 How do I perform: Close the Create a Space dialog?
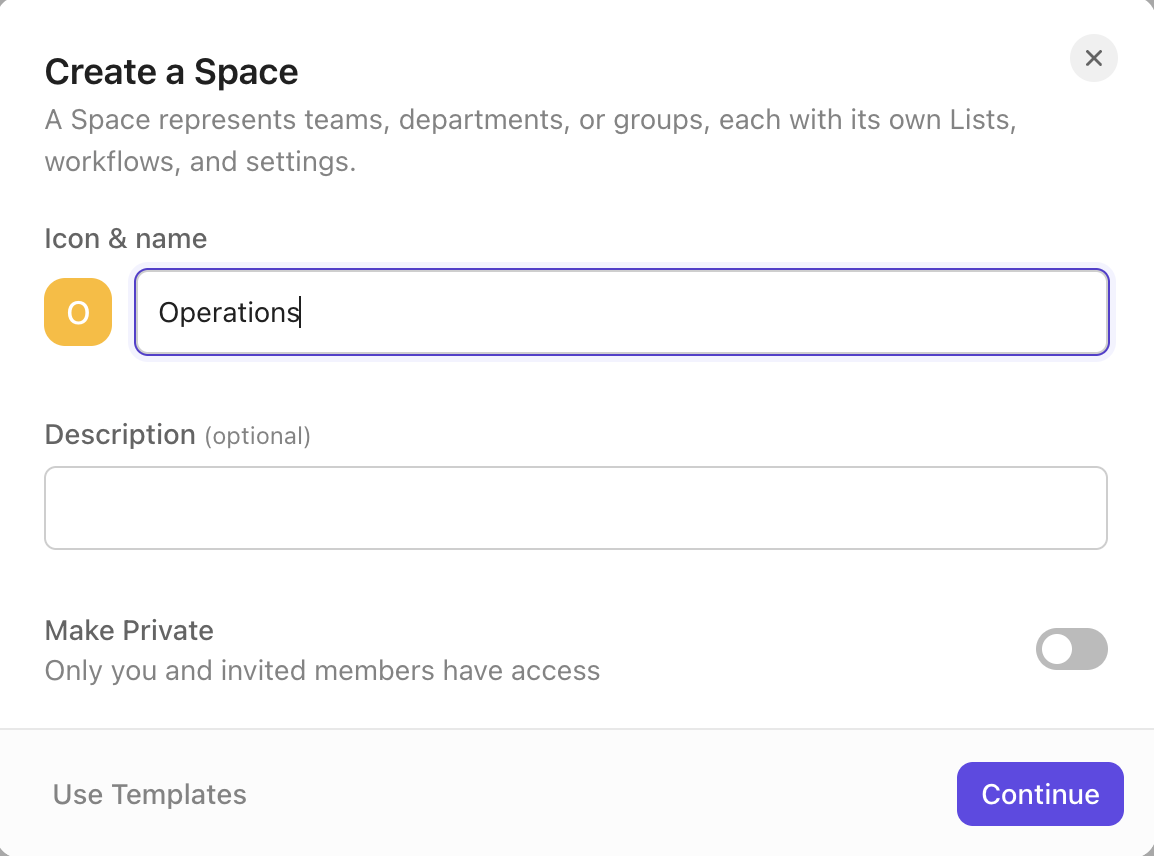pyautogui.click(x=1093, y=58)
